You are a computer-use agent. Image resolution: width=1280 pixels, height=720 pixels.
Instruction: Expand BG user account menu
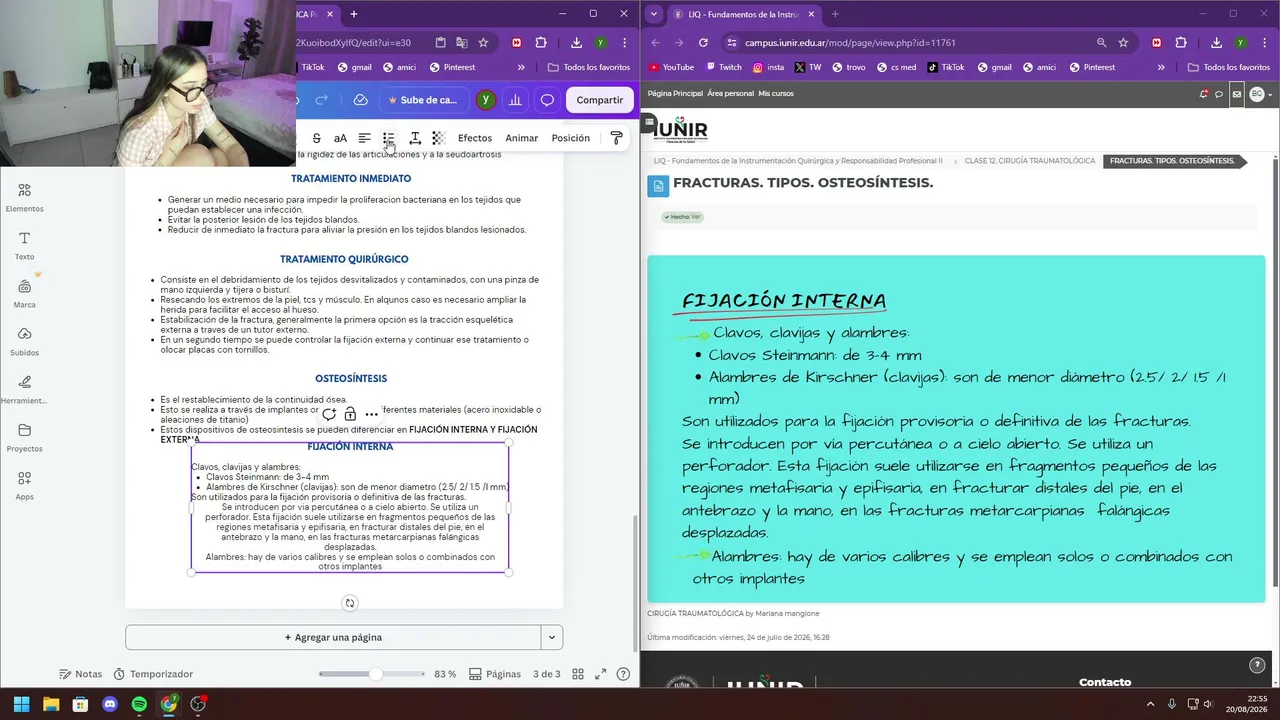click(x=1262, y=94)
